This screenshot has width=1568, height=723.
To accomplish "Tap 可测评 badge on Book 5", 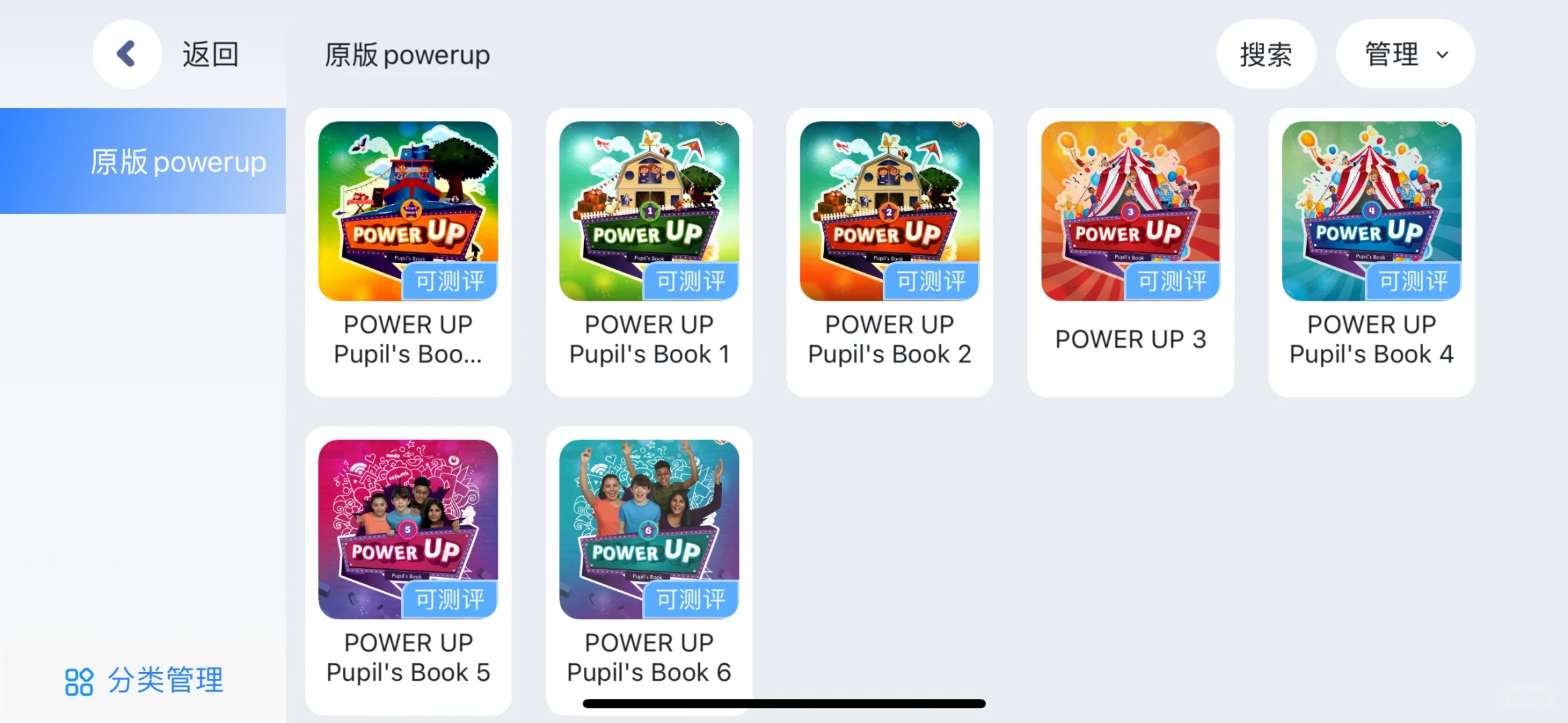I will pyautogui.click(x=449, y=599).
